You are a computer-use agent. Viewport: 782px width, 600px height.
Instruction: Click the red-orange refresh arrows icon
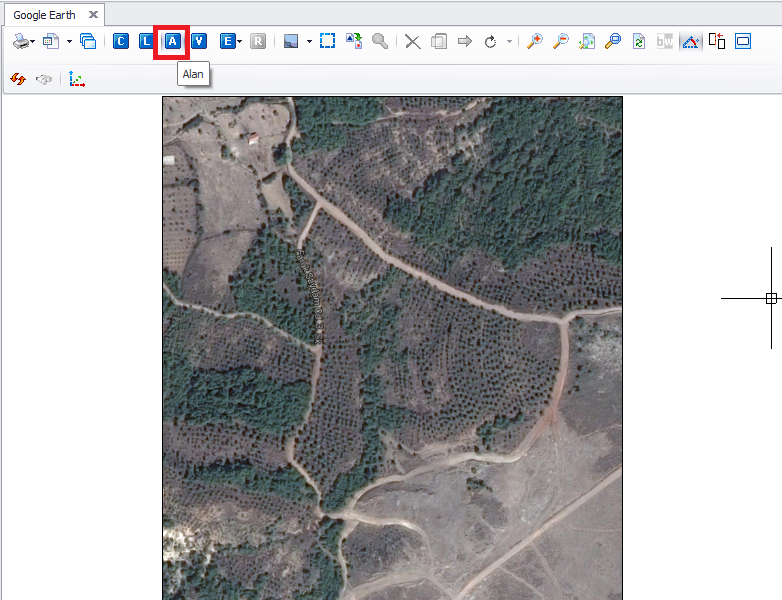click(x=17, y=79)
